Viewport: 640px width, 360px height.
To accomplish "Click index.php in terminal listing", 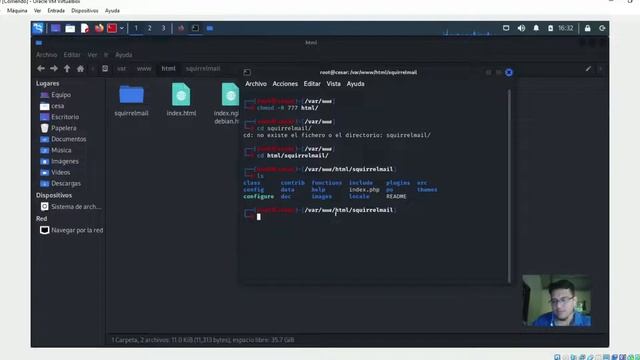I will coord(364,190).
